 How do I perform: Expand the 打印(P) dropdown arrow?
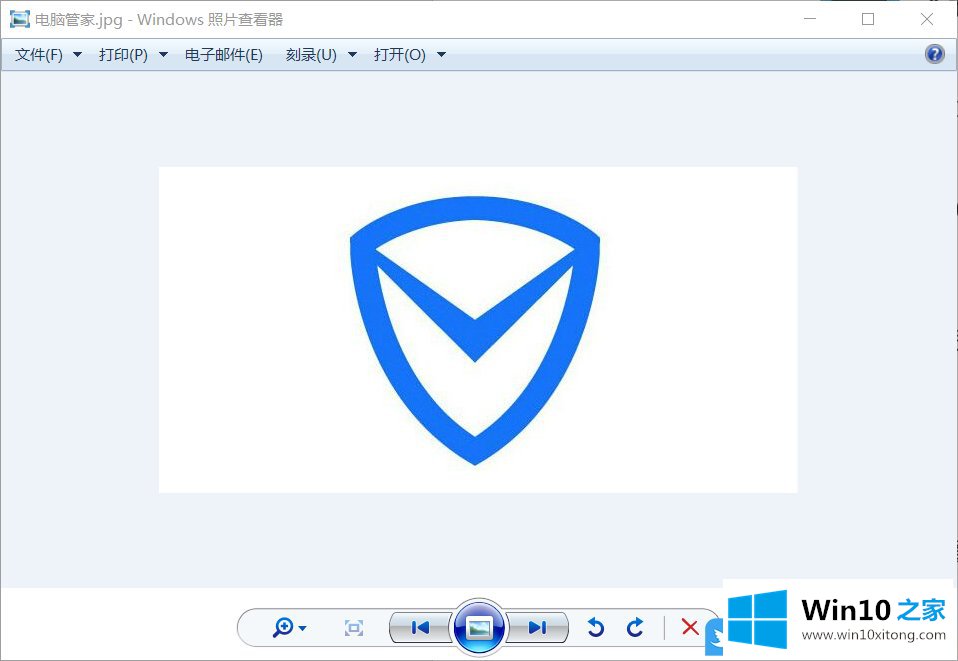tap(163, 55)
